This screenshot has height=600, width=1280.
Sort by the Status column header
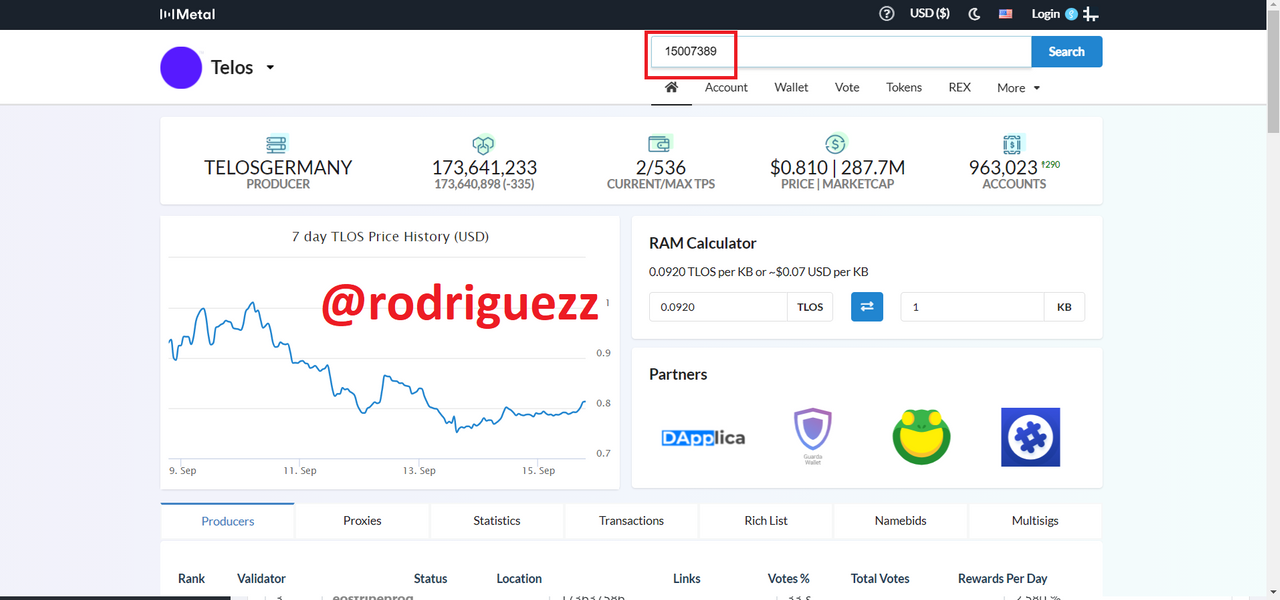coord(431,579)
